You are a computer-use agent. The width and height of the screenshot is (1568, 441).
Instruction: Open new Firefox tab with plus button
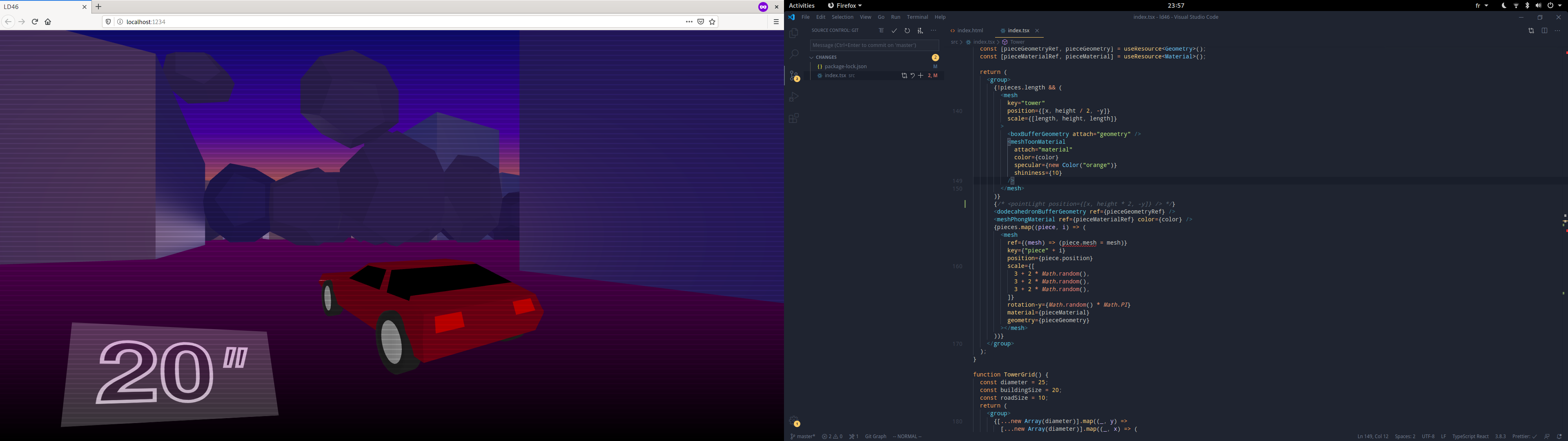(x=98, y=7)
